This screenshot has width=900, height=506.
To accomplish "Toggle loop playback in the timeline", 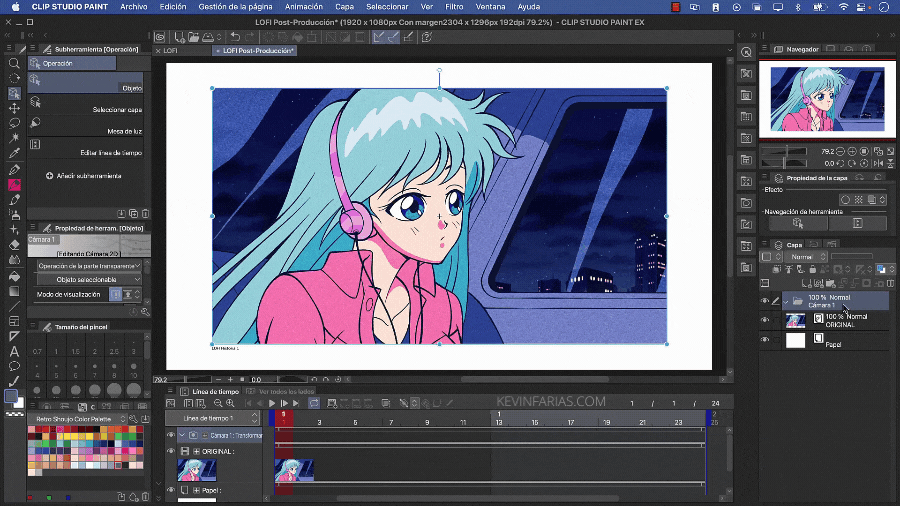I will (x=314, y=403).
